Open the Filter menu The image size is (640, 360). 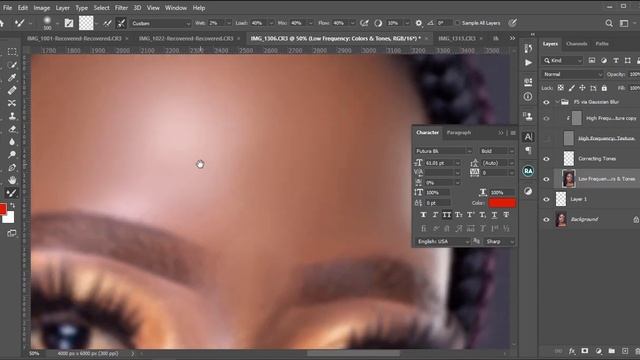pyautogui.click(x=121, y=8)
